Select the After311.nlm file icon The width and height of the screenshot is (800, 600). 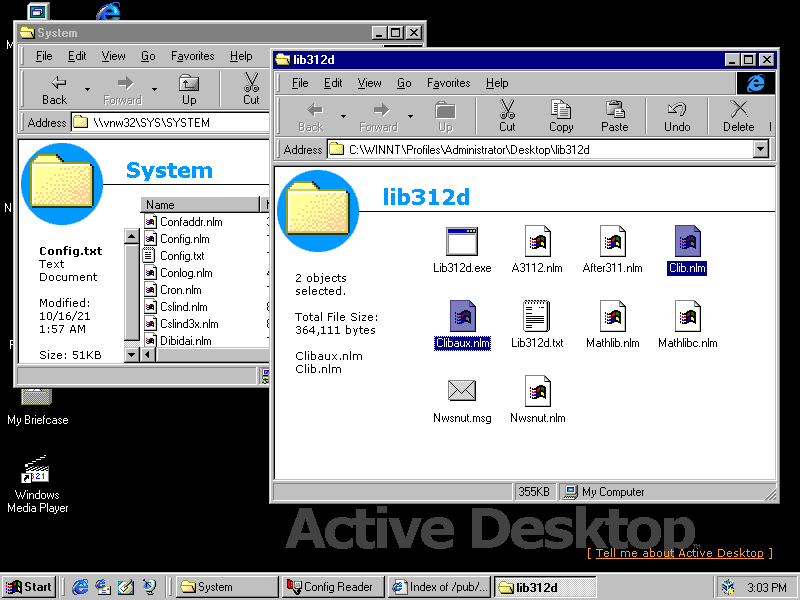612,241
